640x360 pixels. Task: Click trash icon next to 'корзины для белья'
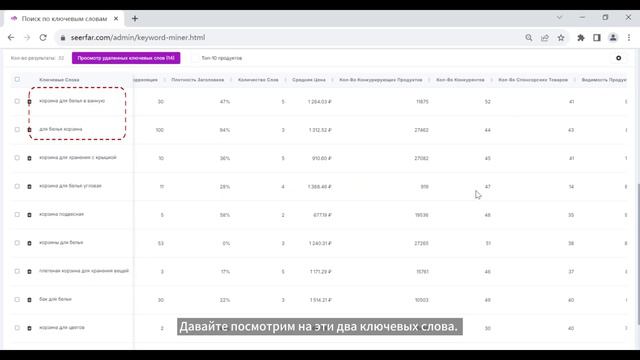[x=29, y=243]
